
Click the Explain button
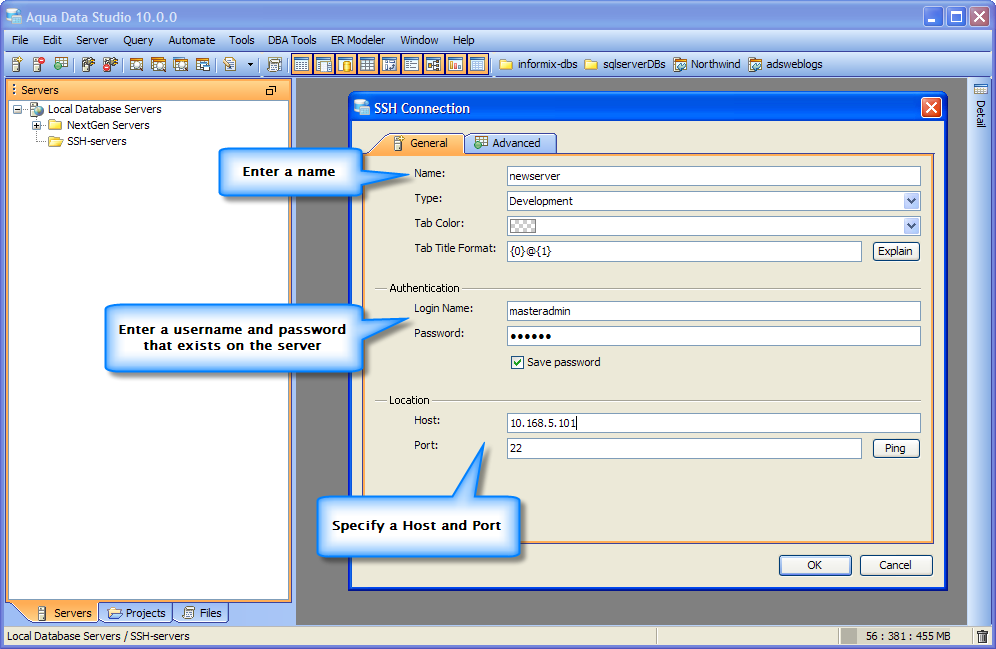tap(896, 251)
